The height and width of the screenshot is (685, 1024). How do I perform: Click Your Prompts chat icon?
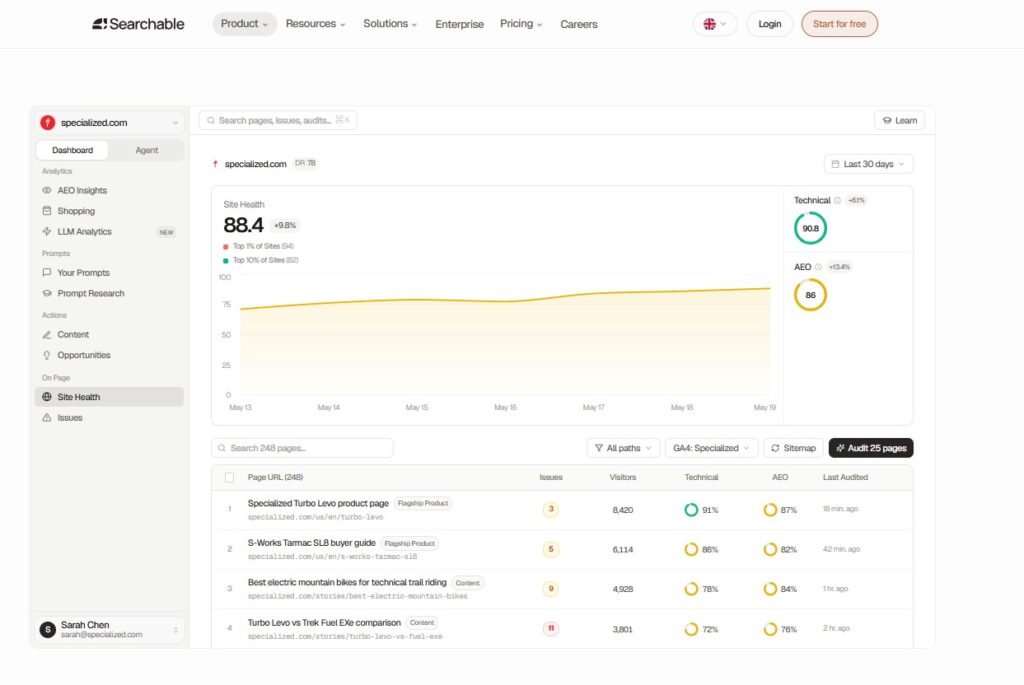click(x=47, y=273)
